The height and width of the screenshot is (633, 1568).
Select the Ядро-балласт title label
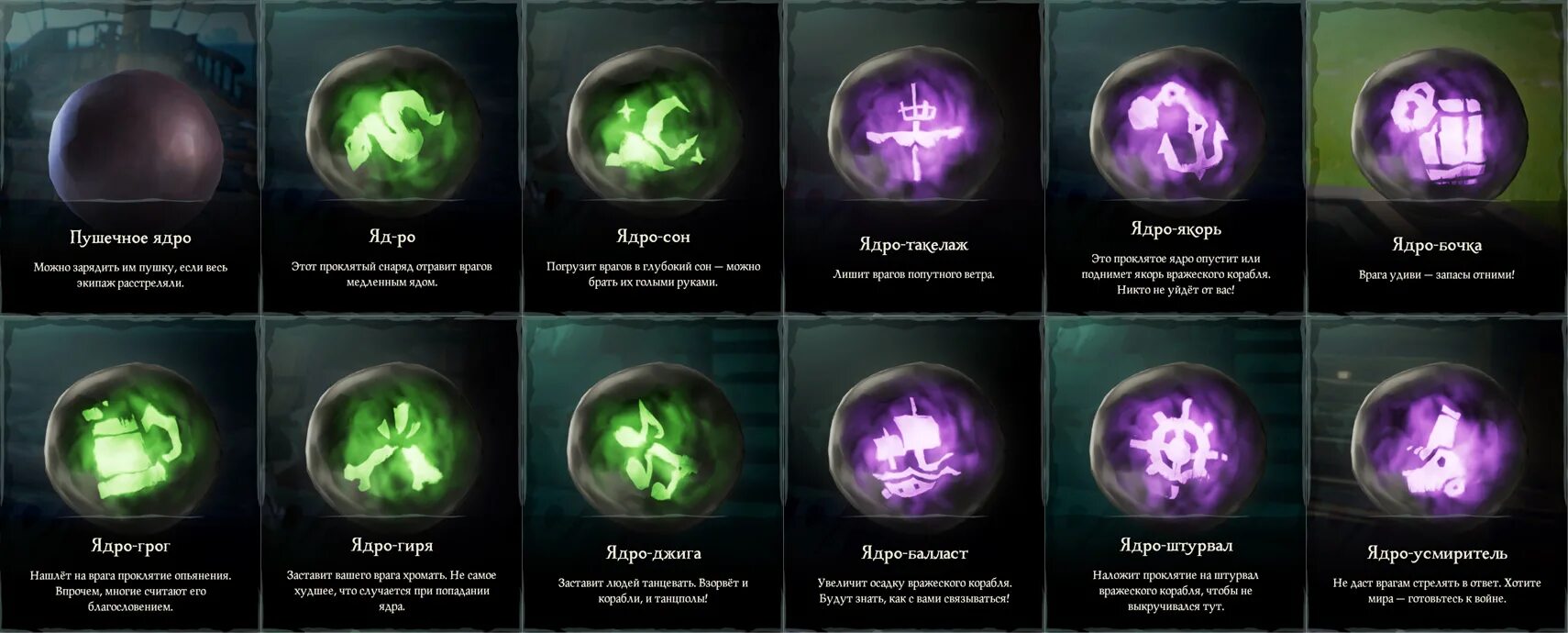[914, 553]
